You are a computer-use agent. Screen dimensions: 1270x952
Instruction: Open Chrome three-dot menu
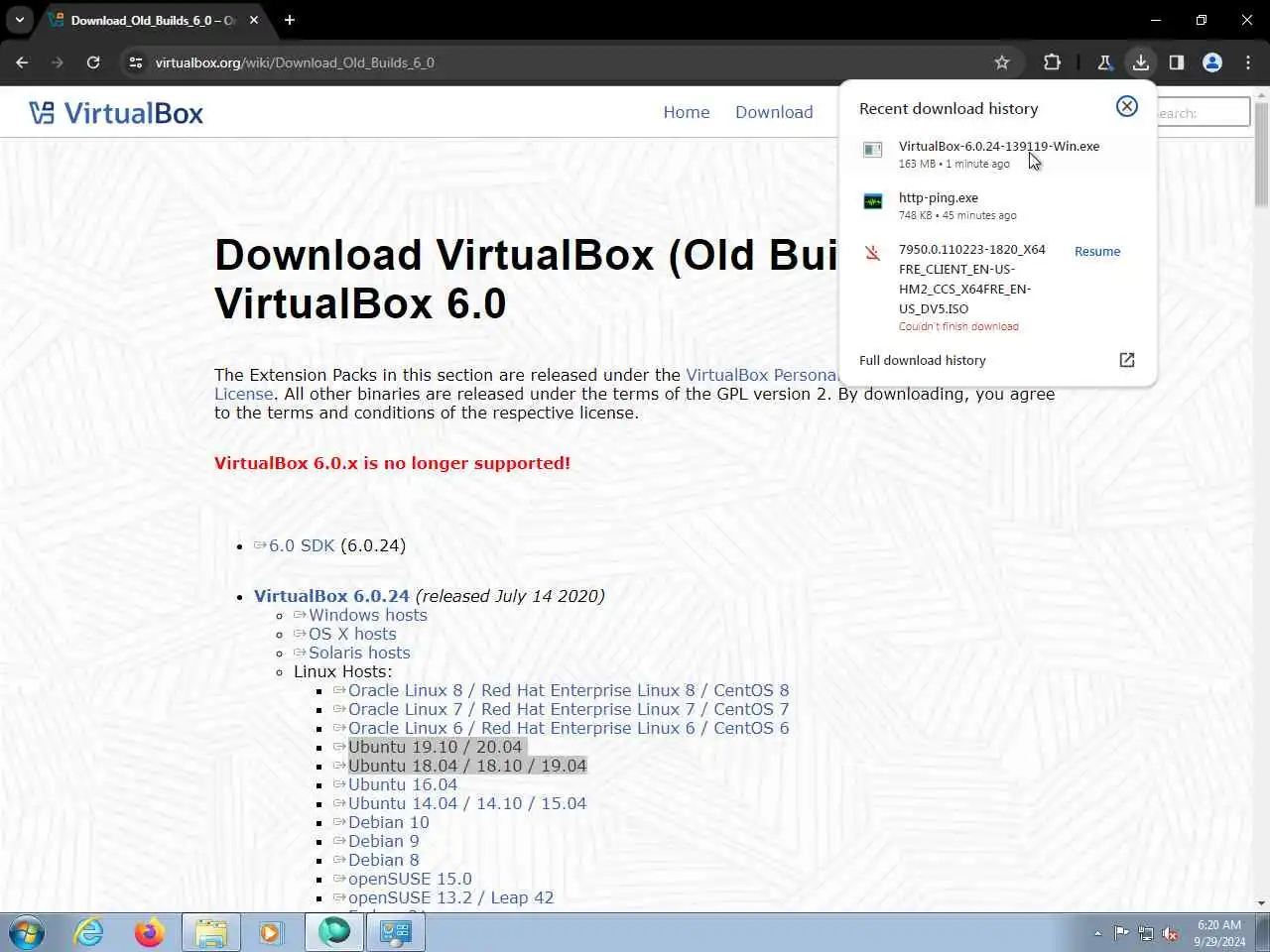click(x=1248, y=62)
